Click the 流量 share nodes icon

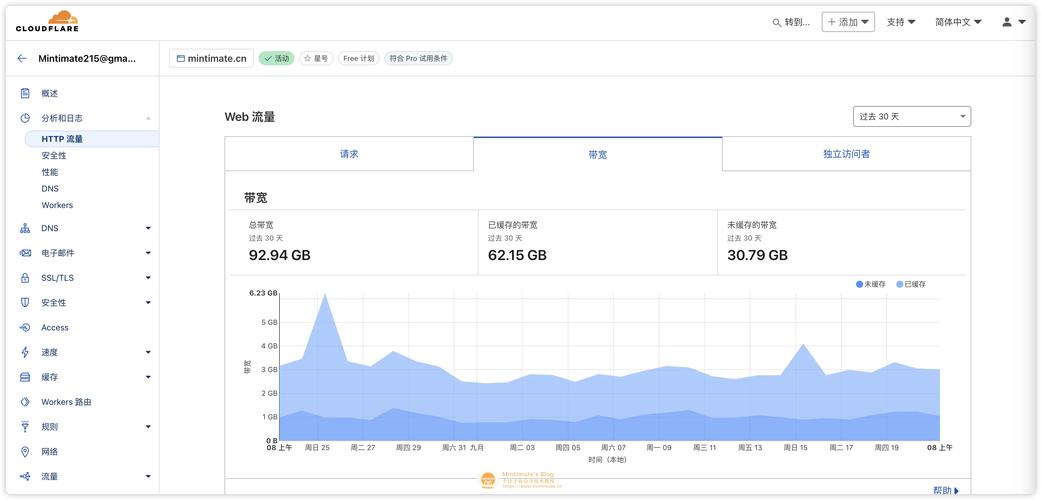point(25,477)
